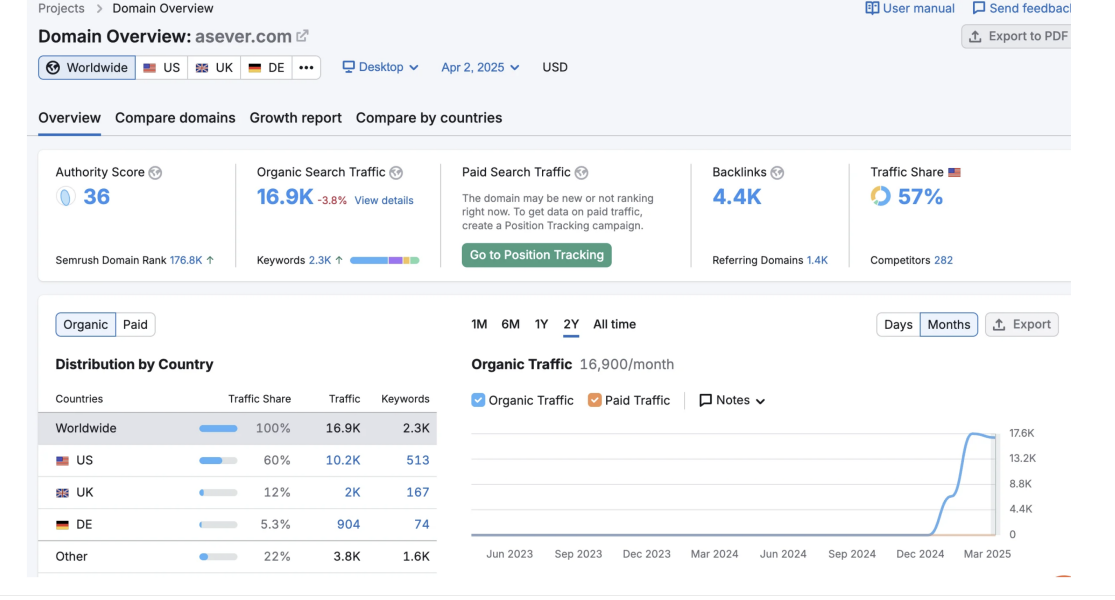Click US traffic value 10.2K

[343, 461]
